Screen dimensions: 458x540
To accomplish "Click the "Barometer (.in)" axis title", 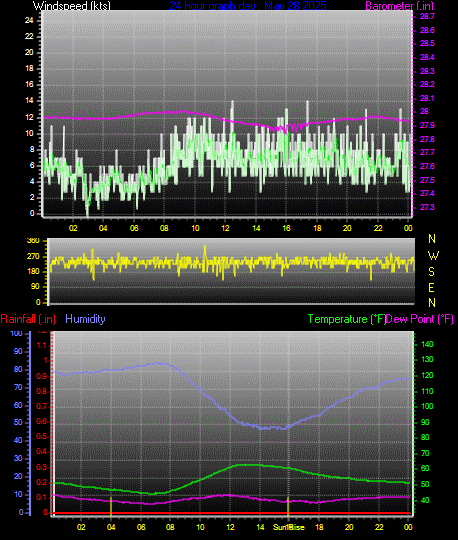I will coord(399,6).
